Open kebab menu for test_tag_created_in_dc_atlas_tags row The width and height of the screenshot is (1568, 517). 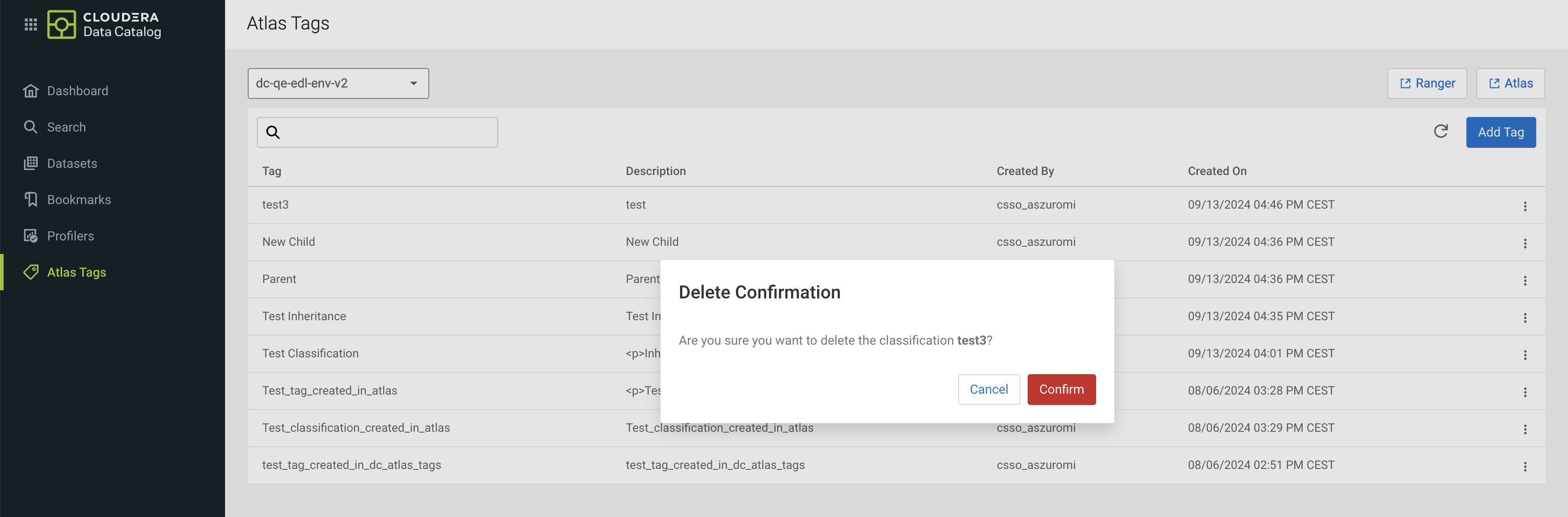point(1525,467)
